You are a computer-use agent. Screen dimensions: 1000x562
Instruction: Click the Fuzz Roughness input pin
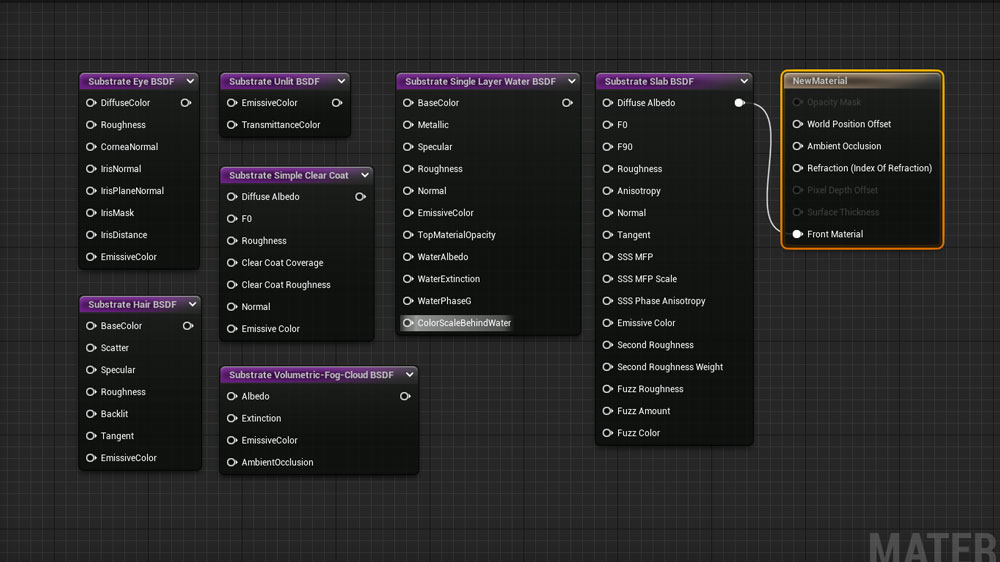click(608, 389)
